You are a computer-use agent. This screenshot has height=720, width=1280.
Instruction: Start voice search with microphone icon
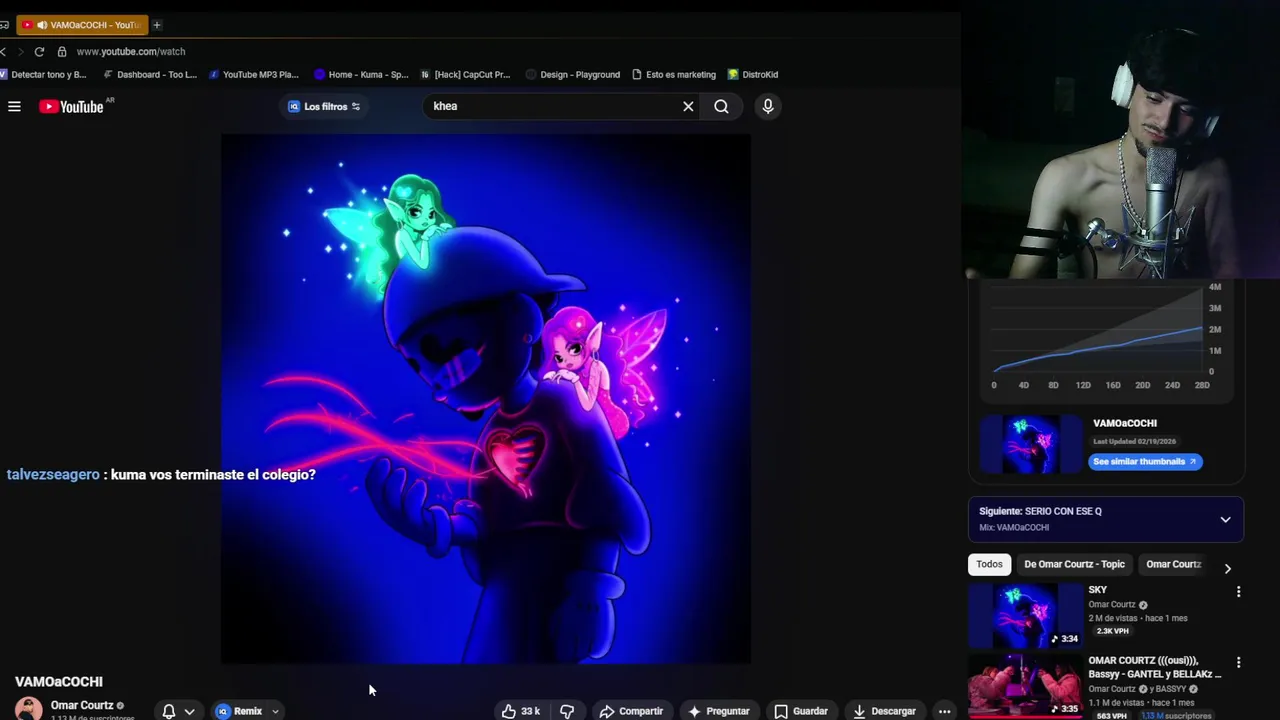coord(768,106)
